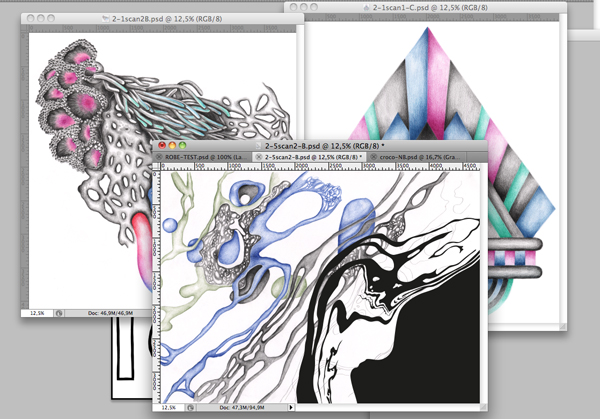This screenshot has width=600, height=419.
Task: Switch to the ROBE-TEST.psd tab
Action: (x=202, y=157)
